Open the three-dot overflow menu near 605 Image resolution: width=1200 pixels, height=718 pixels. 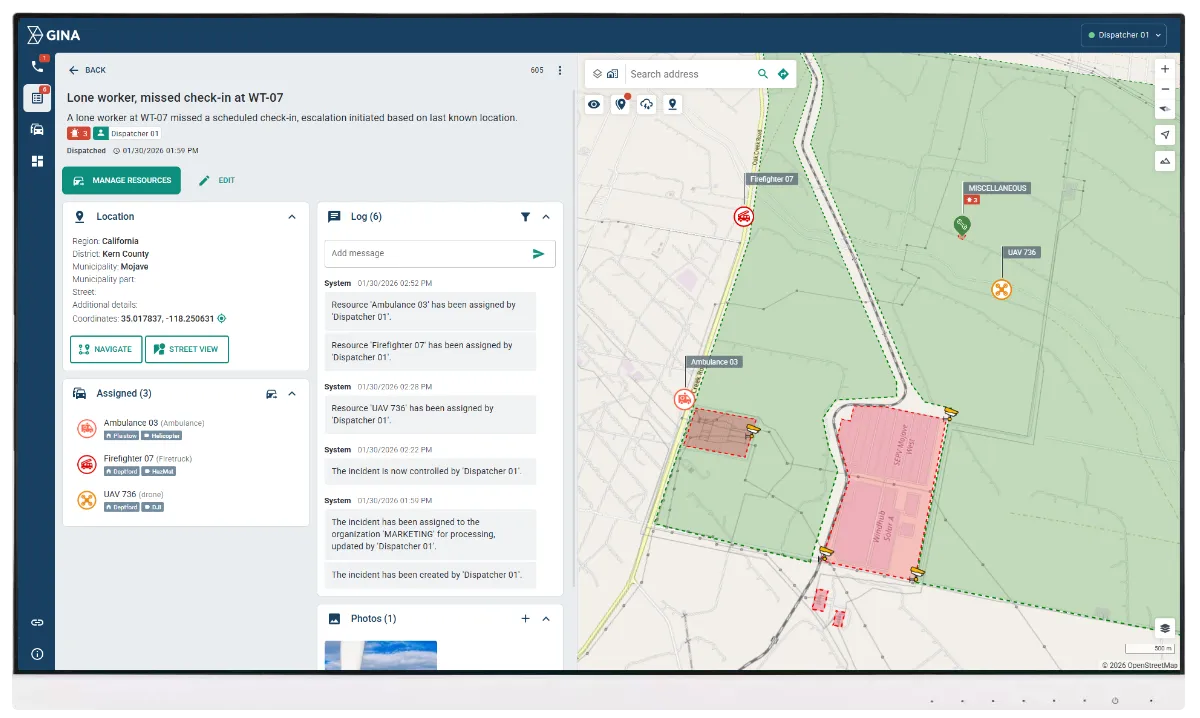[559, 70]
